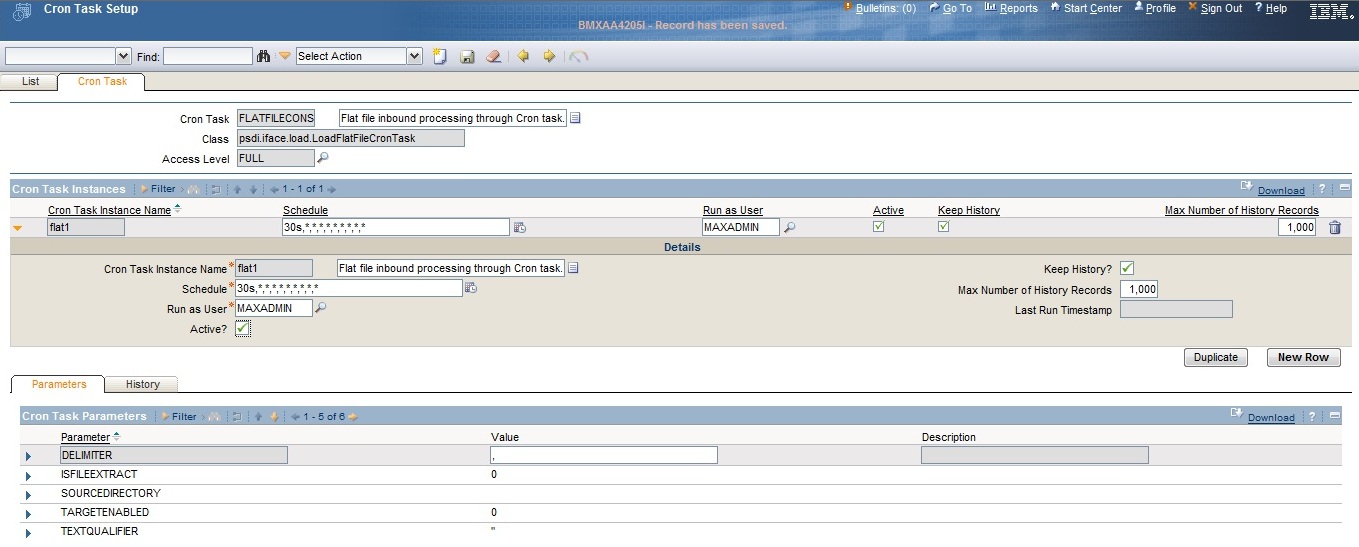Open the Reports menu
This screenshot has height=547, width=1359.
tap(1011, 8)
